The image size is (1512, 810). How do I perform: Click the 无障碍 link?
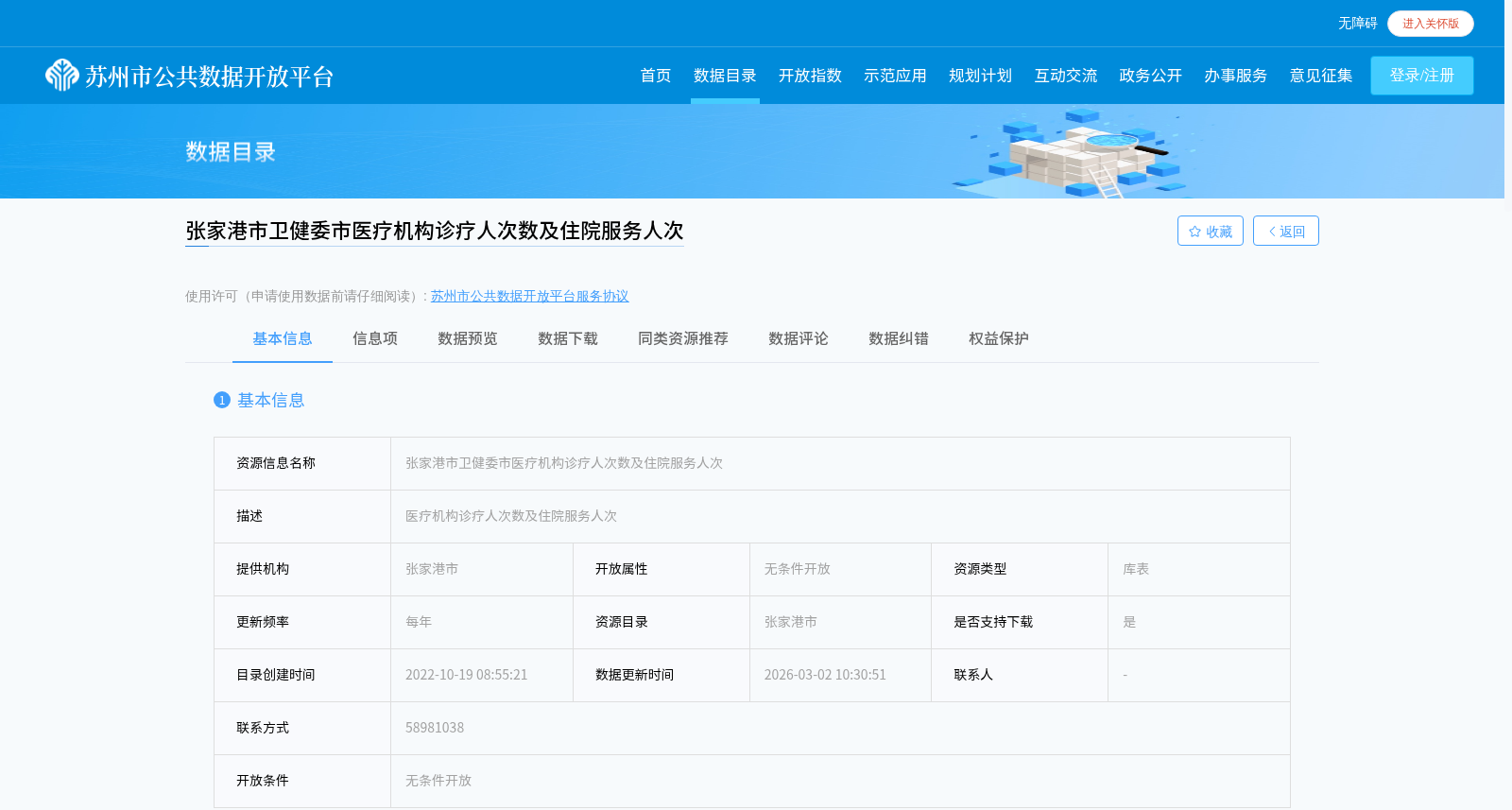tap(1357, 24)
